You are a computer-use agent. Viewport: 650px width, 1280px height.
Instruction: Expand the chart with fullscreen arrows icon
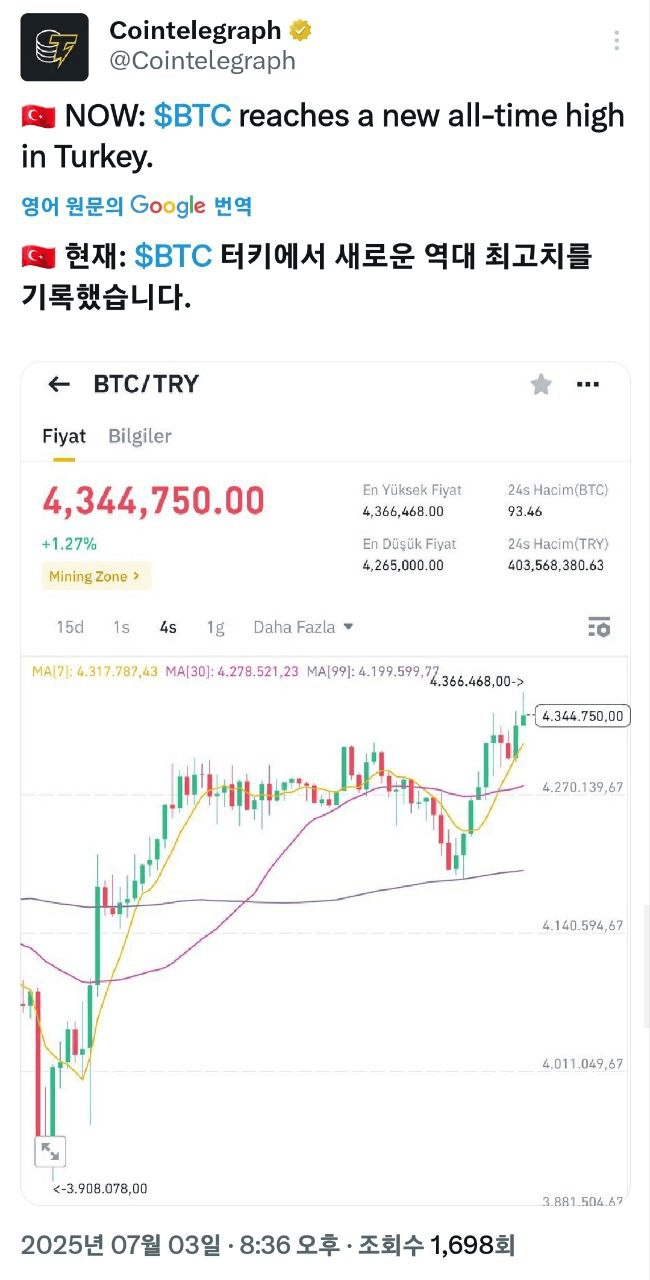tap(50, 1150)
